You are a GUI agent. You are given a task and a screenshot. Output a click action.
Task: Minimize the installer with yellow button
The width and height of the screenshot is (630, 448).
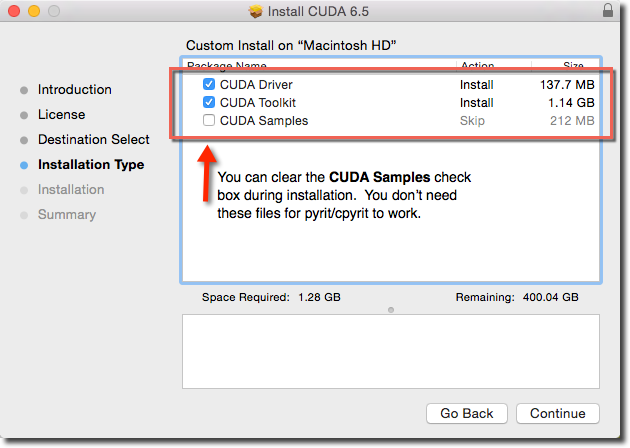tap(34, 11)
